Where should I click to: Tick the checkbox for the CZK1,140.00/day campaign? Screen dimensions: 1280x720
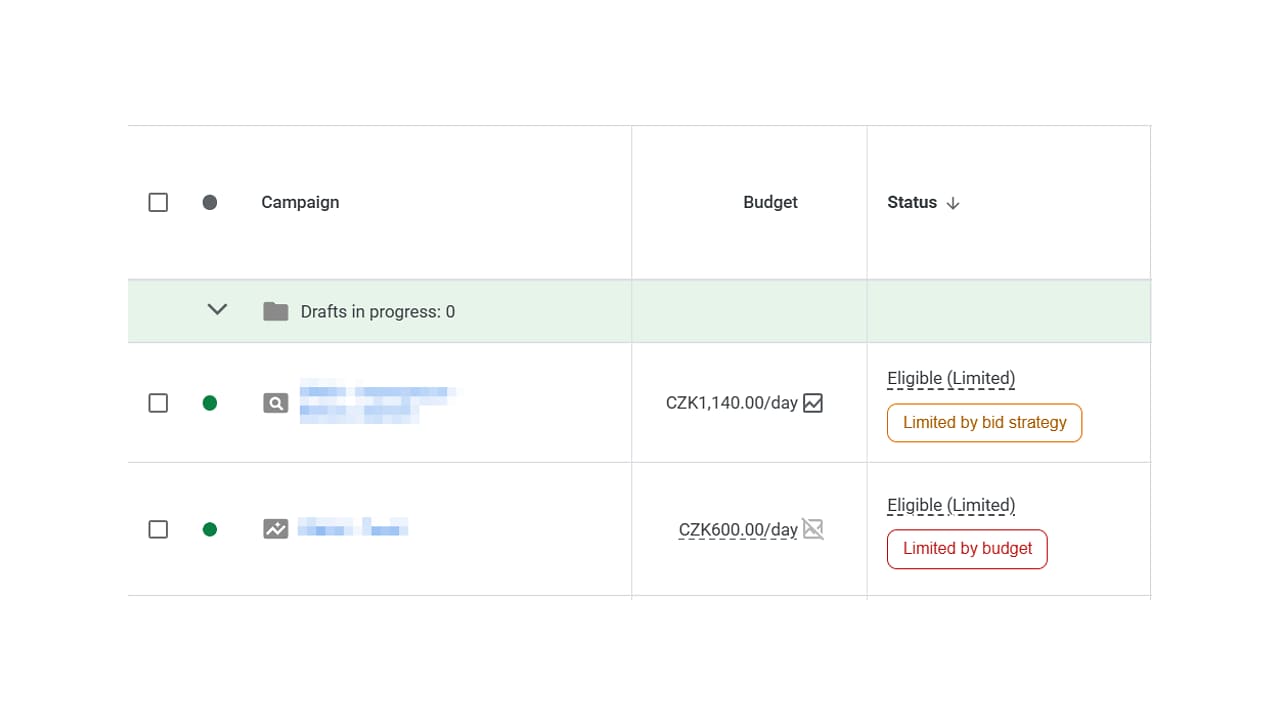click(158, 403)
